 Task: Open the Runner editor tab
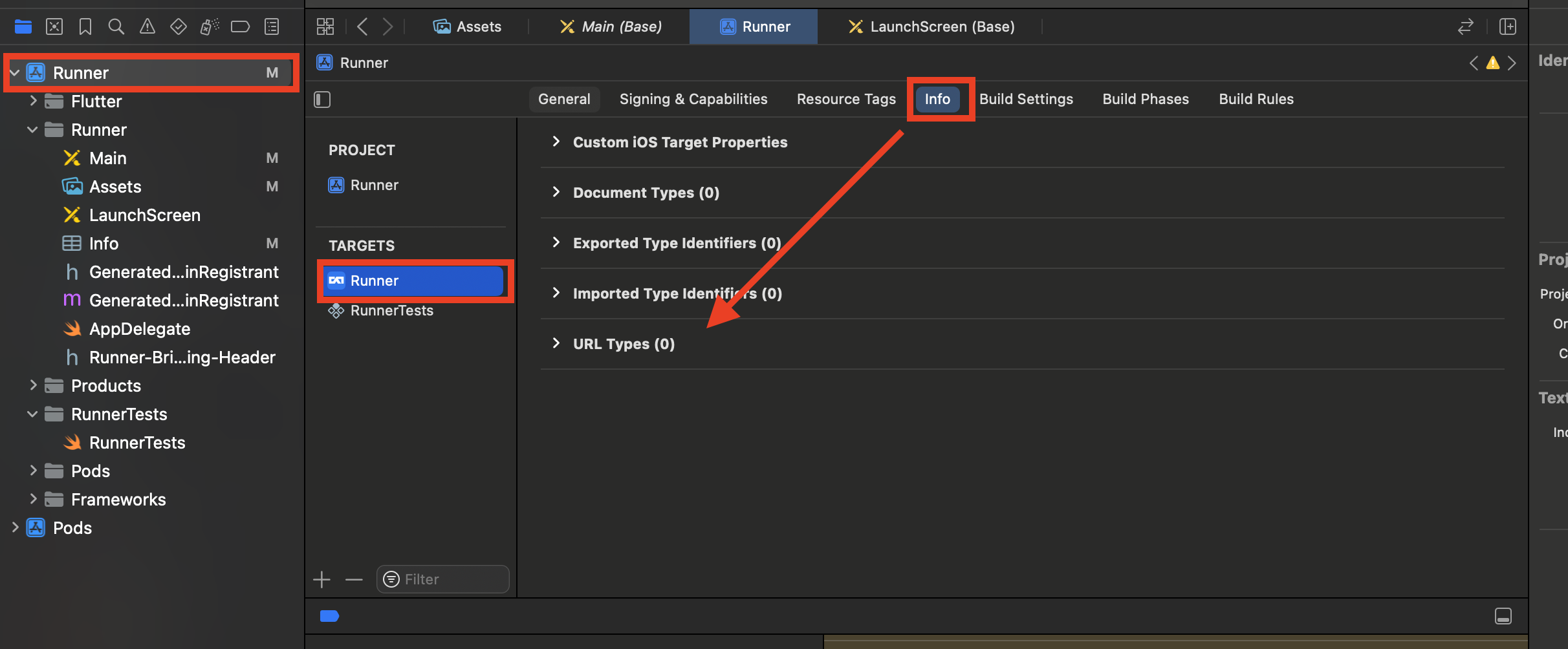[754, 27]
